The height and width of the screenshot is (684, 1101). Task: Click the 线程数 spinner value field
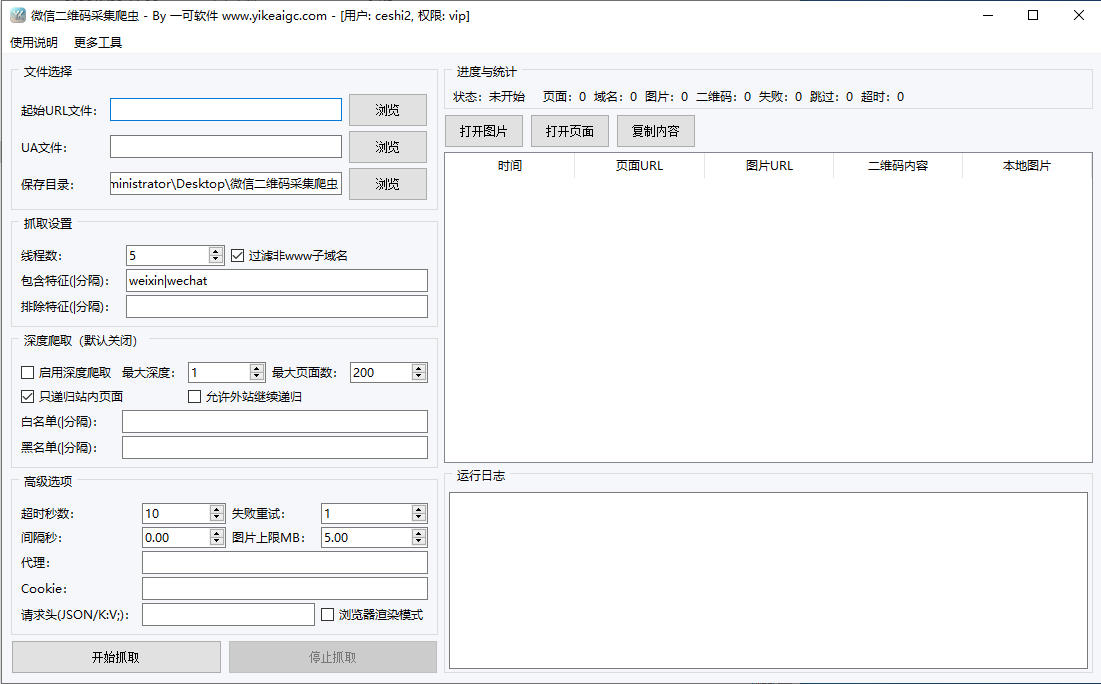tap(167, 256)
